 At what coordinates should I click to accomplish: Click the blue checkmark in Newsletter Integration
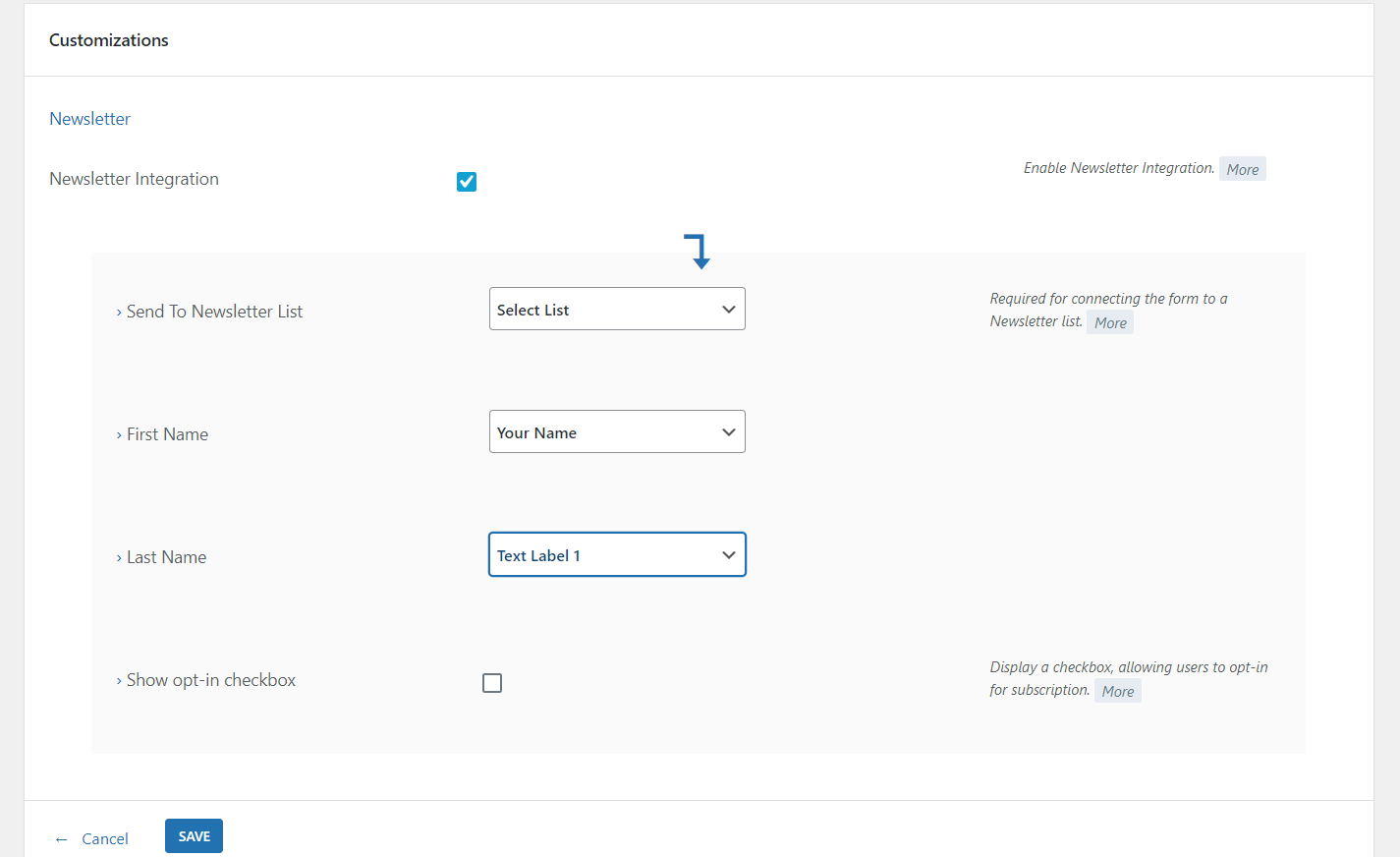pyautogui.click(x=466, y=182)
